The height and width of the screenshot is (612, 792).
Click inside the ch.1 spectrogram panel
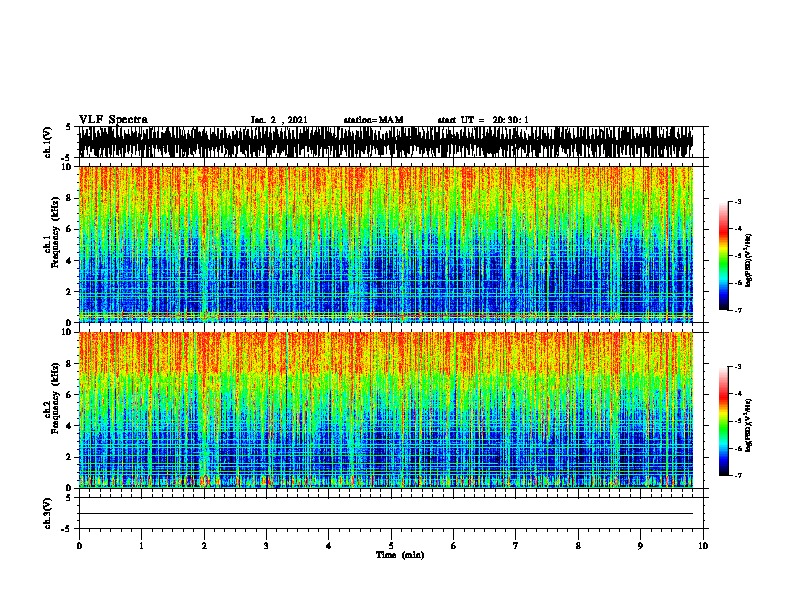click(385, 244)
